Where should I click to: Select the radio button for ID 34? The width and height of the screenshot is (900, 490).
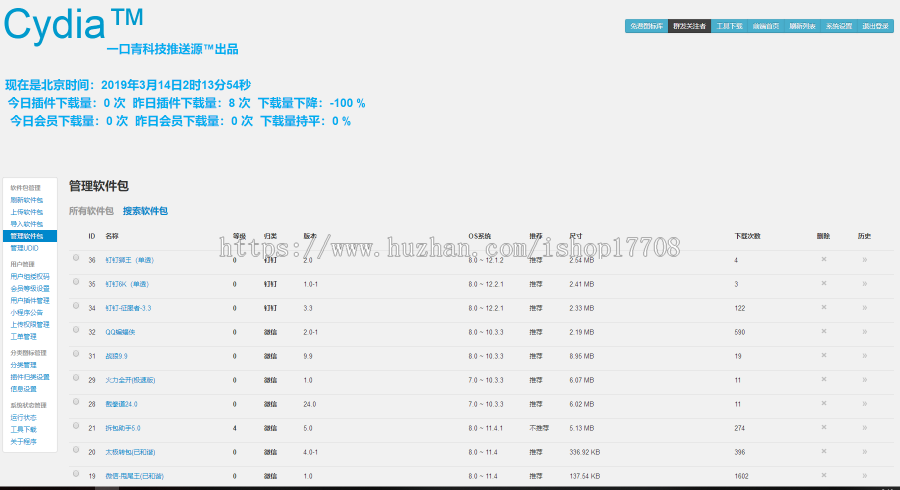coord(76,306)
